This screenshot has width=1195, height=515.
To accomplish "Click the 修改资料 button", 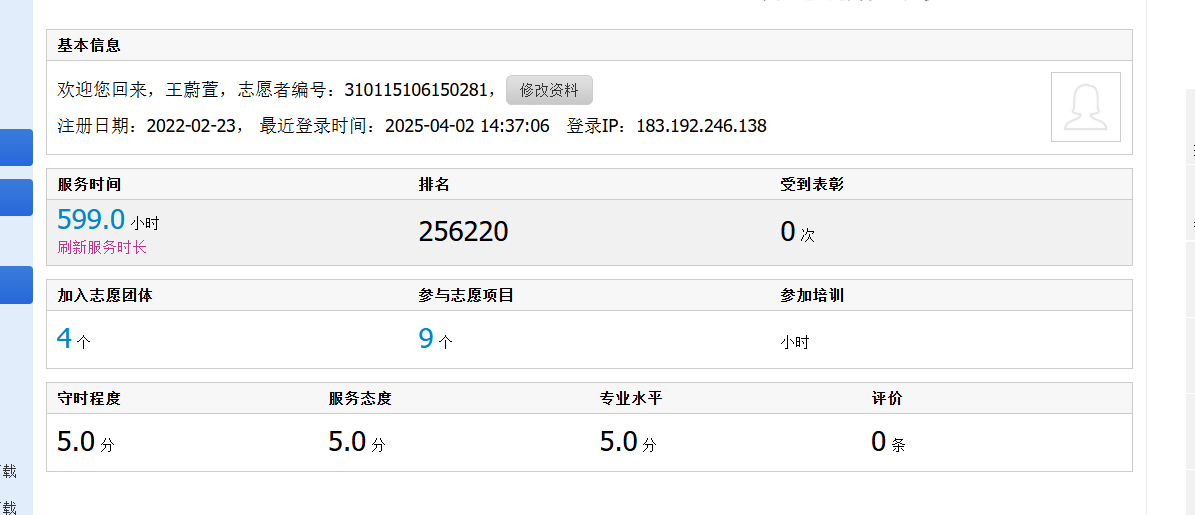I will [549, 90].
